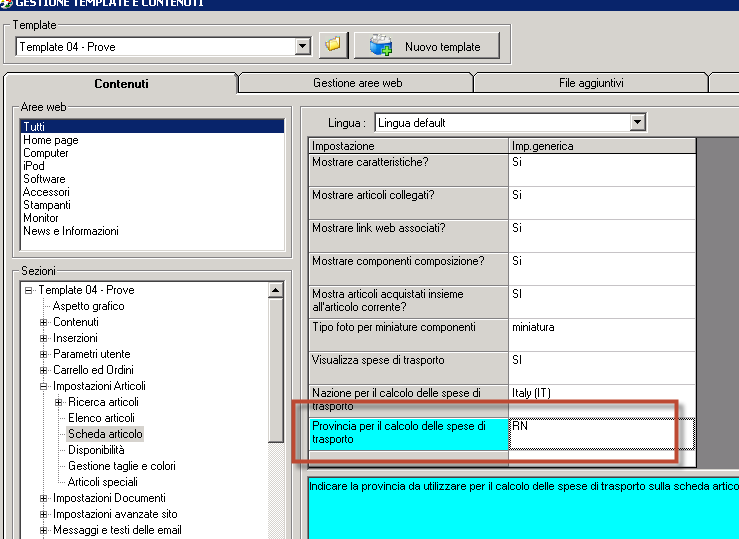Click the Imp.generica column header
This screenshot has width=739, height=539.
pos(602,146)
